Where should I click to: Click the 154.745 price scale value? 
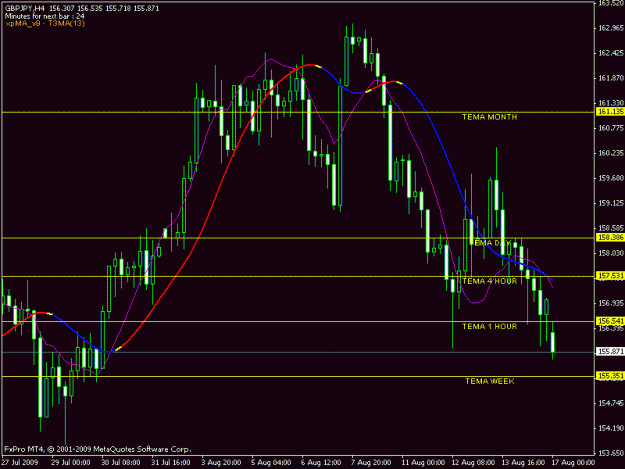click(x=611, y=403)
